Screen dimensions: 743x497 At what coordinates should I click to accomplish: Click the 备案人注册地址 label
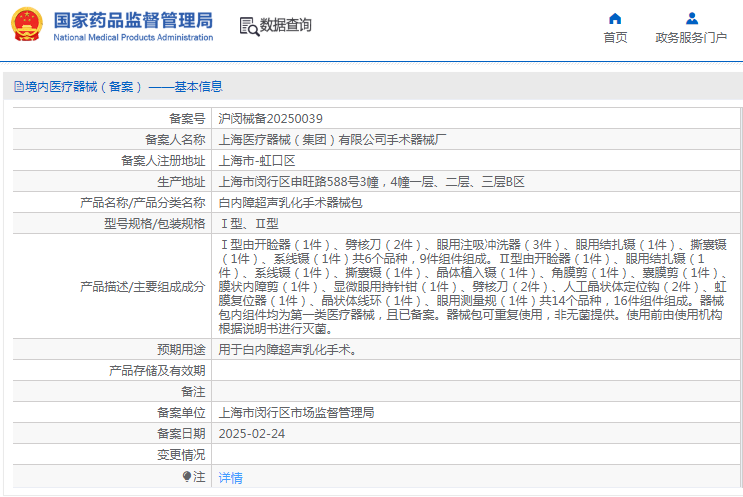pos(163,161)
